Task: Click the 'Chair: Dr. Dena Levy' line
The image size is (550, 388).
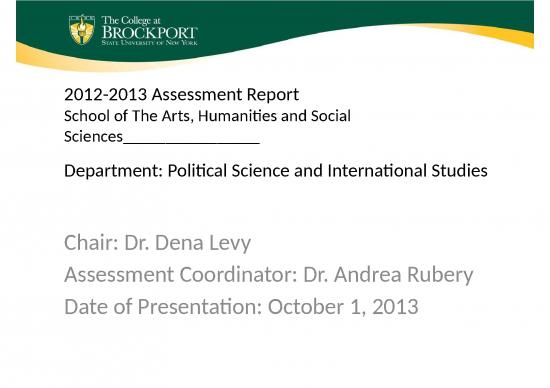Action: (157, 243)
